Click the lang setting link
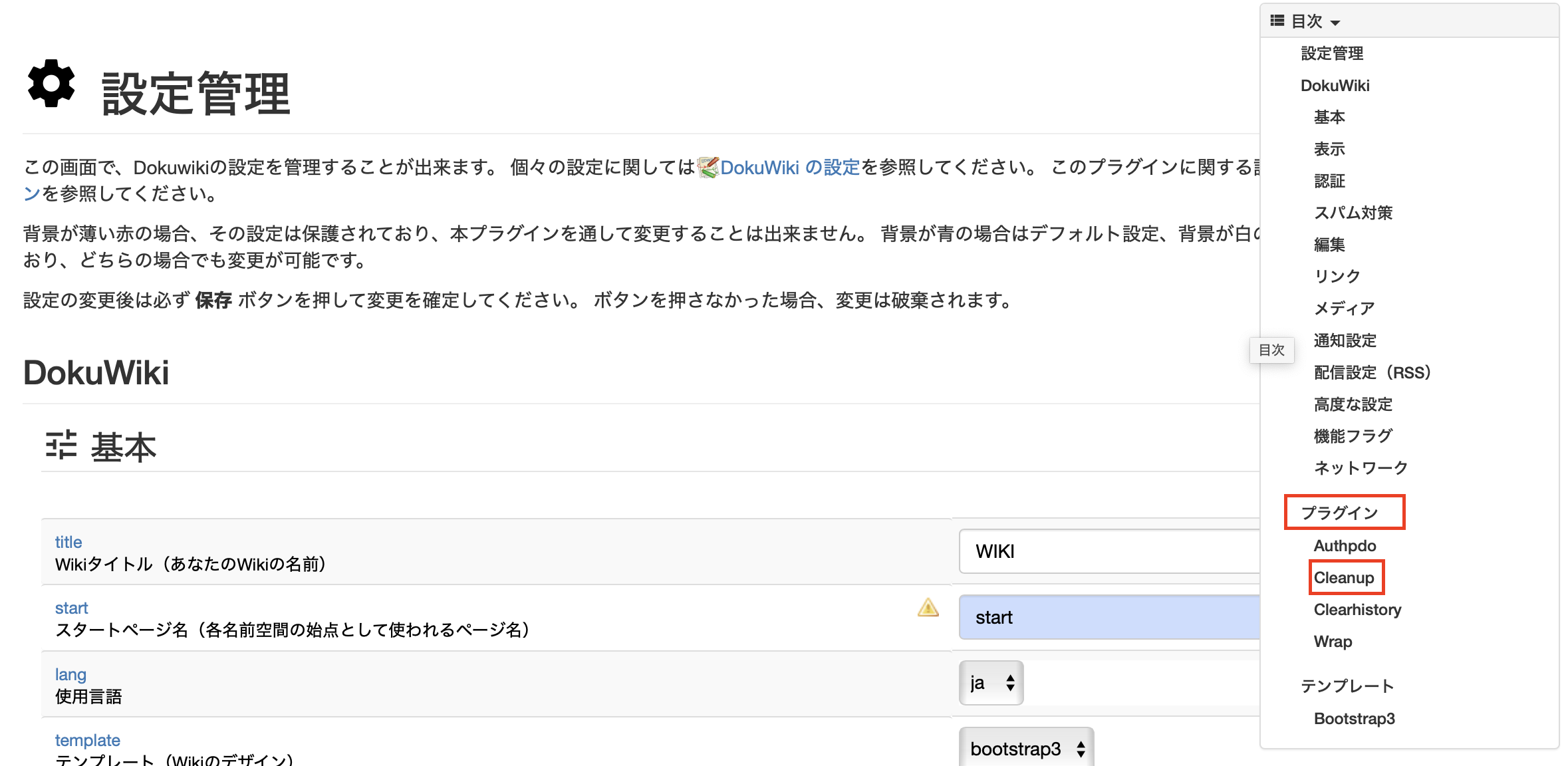The width and height of the screenshot is (1568, 766). point(70,674)
